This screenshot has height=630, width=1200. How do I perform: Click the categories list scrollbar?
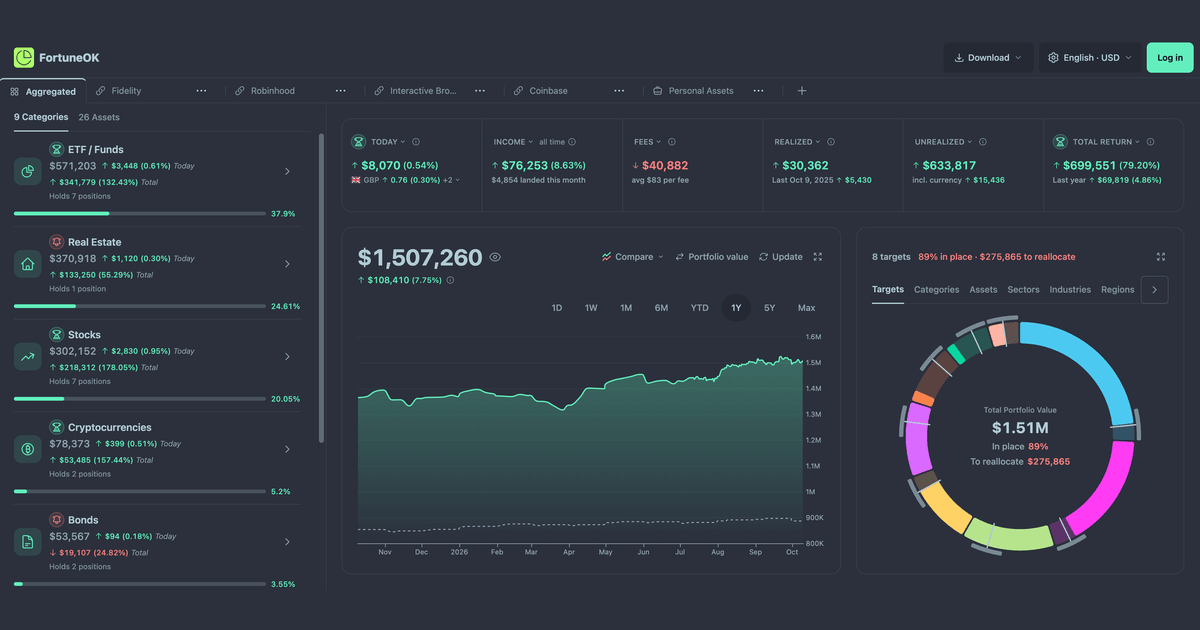(321, 287)
